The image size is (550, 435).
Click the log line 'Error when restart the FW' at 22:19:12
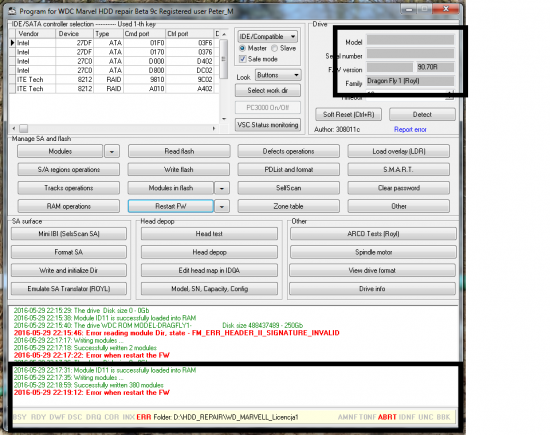92,393
